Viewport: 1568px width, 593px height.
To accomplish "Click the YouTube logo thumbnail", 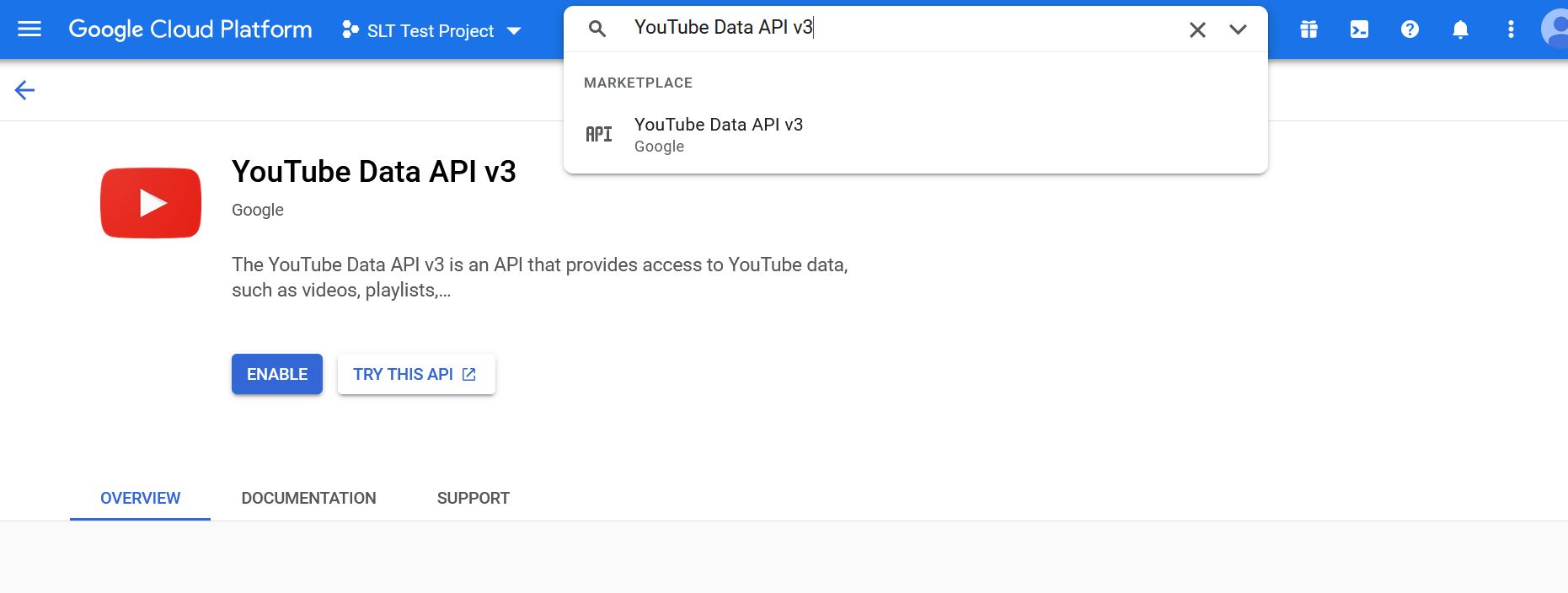I will click(x=151, y=203).
